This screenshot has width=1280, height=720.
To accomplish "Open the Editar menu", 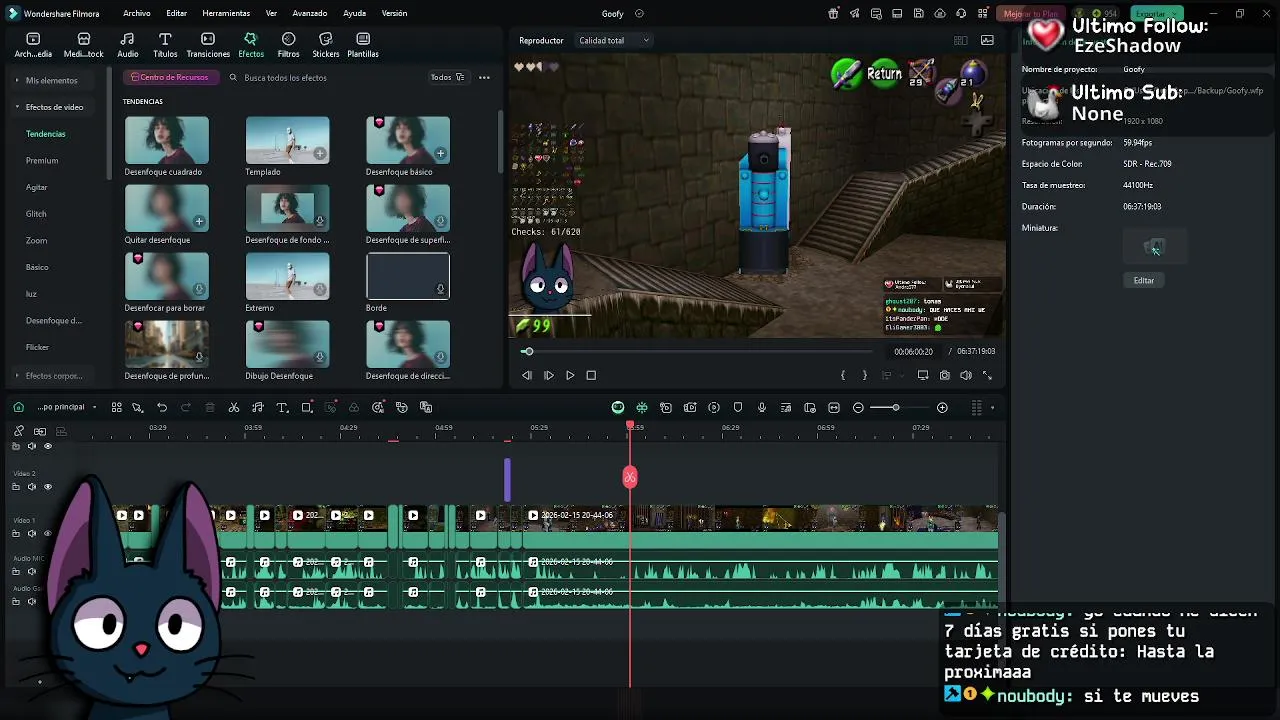I will click(x=177, y=13).
